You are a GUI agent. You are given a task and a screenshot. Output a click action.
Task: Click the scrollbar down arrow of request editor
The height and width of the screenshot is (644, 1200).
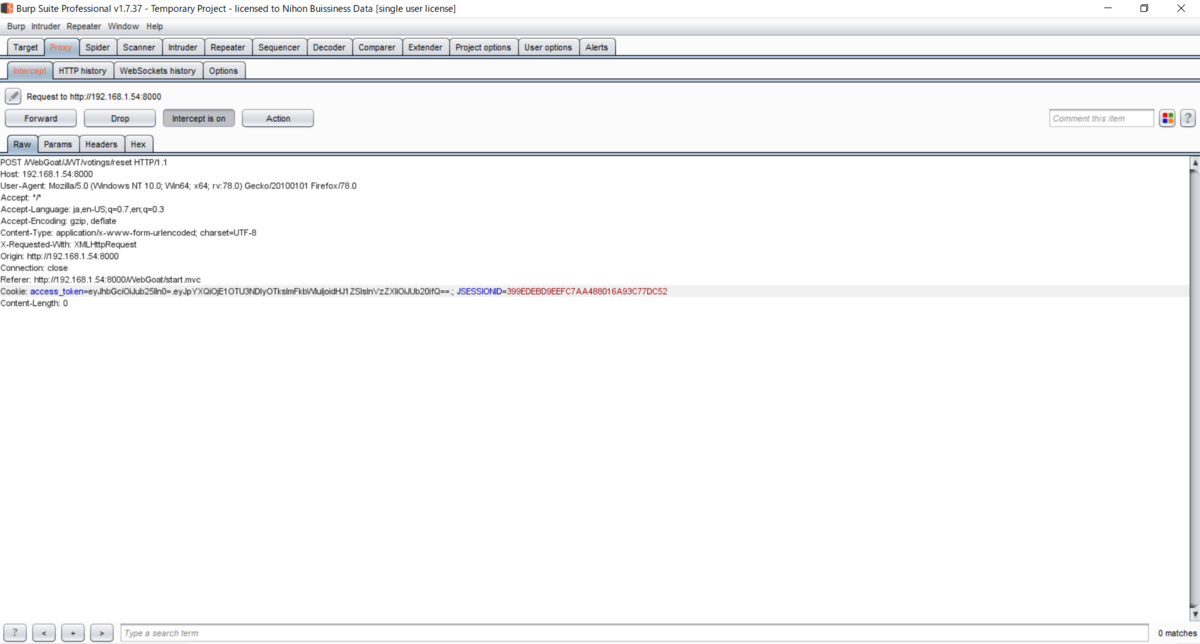click(x=1194, y=614)
